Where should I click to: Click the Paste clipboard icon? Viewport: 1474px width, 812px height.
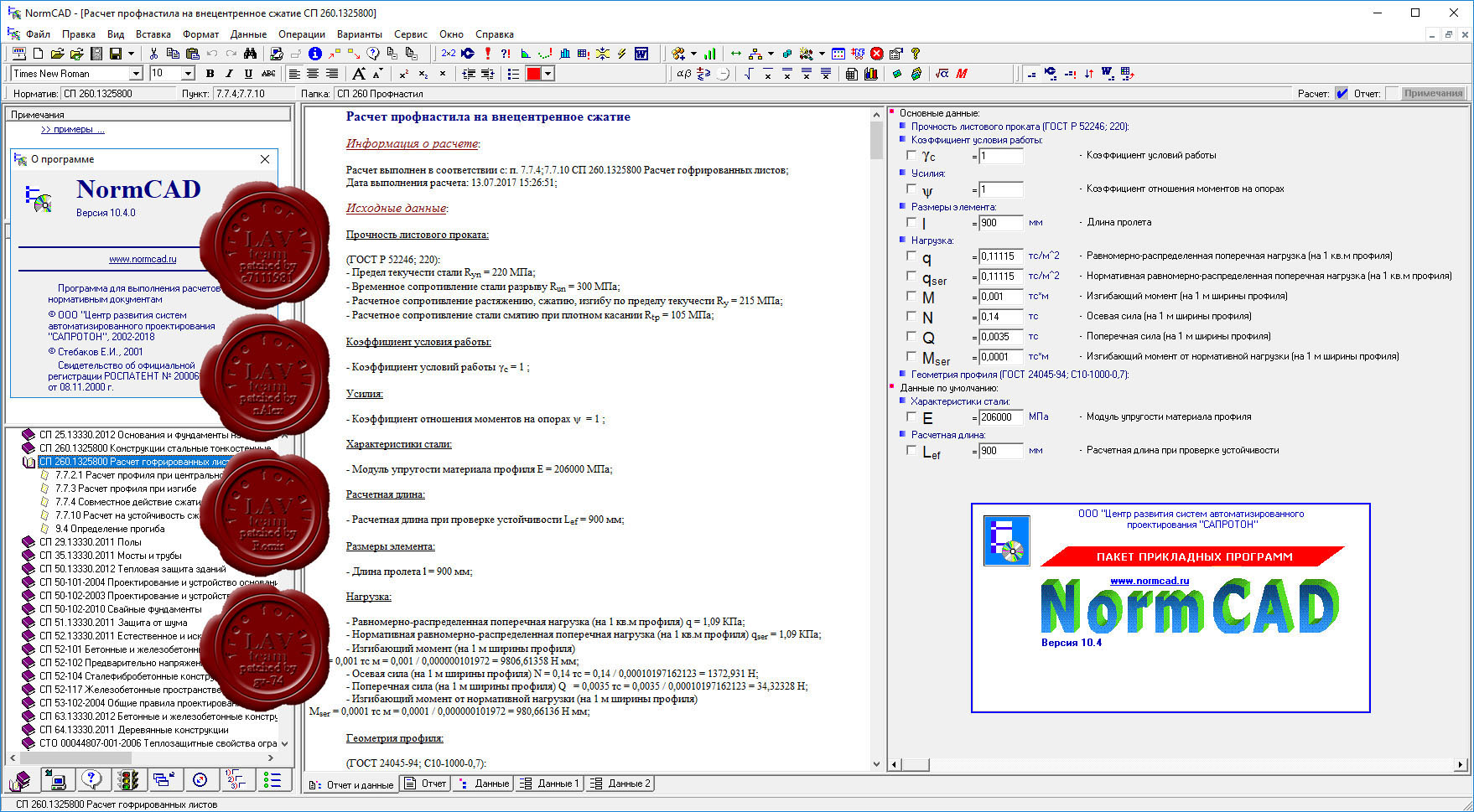tap(192, 54)
